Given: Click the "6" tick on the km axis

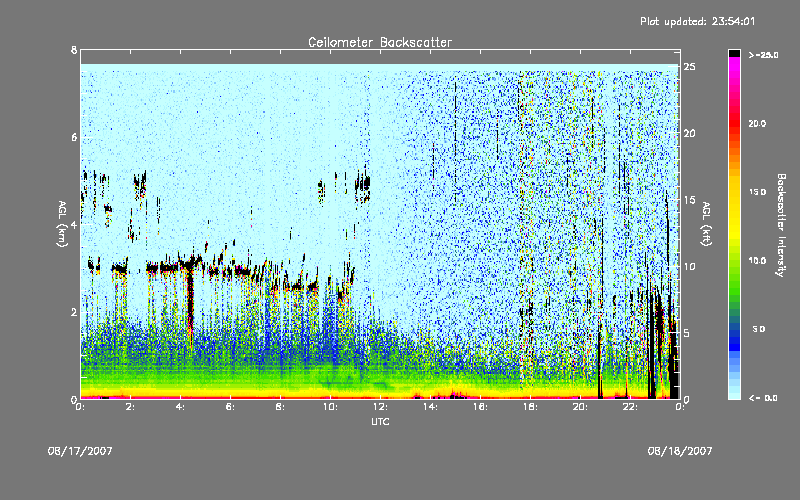Looking at the screenshot, I should (x=74, y=137).
